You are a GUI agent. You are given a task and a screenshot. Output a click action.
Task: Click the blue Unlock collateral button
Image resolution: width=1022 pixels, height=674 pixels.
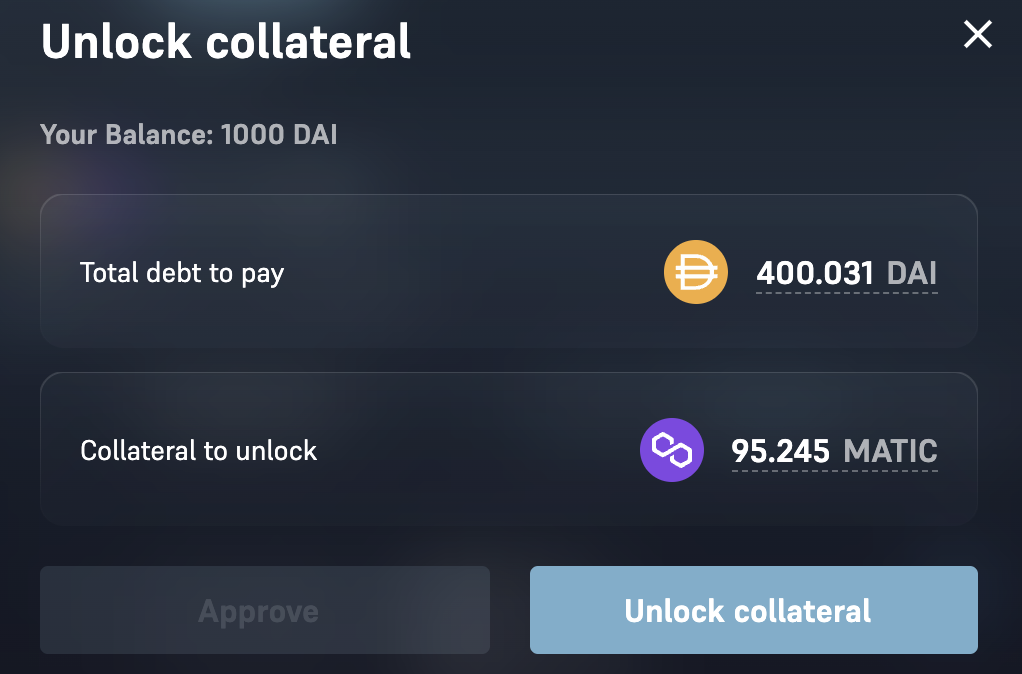coord(753,610)
